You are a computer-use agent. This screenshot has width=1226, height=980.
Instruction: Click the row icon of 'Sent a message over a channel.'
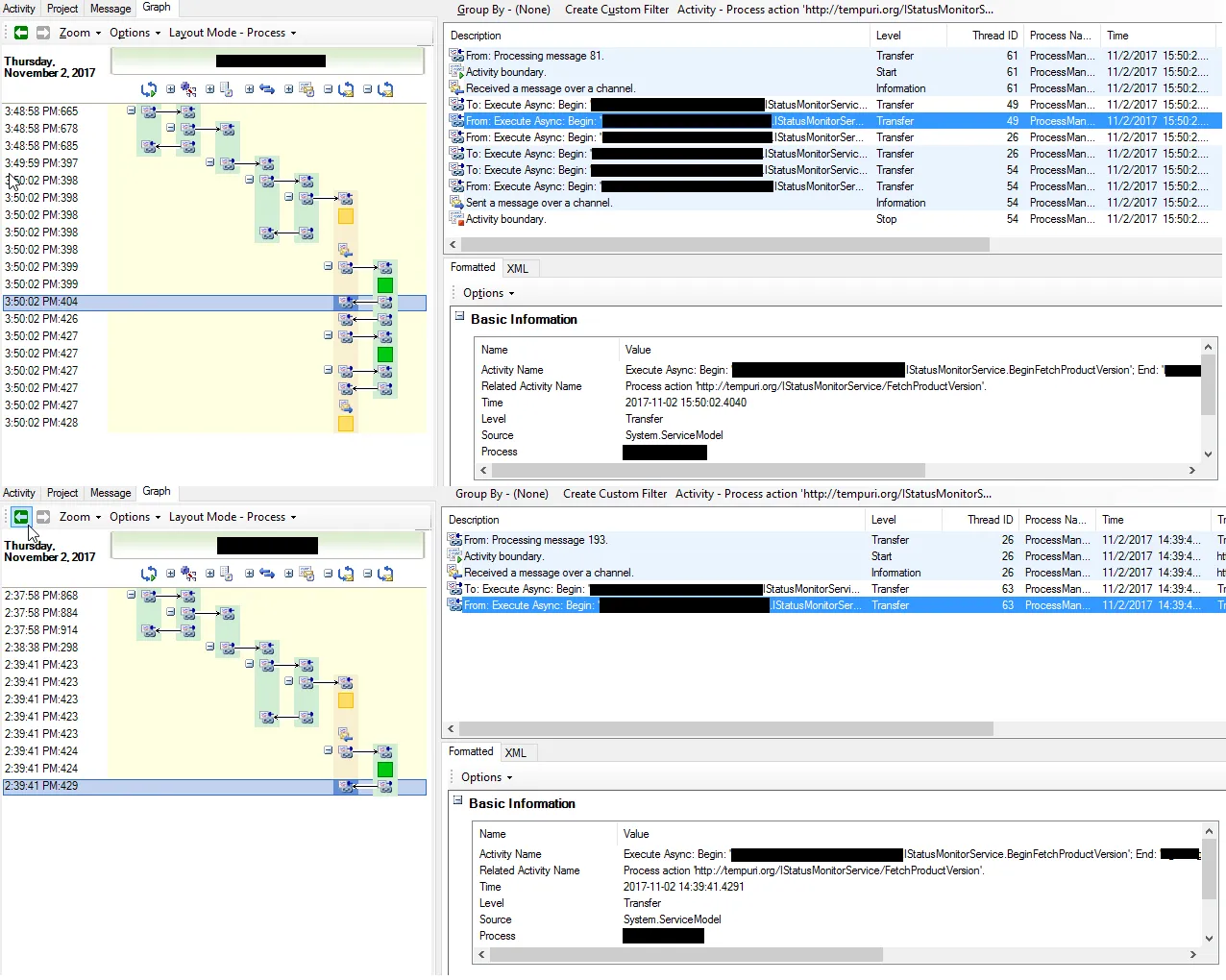[456, 203]
